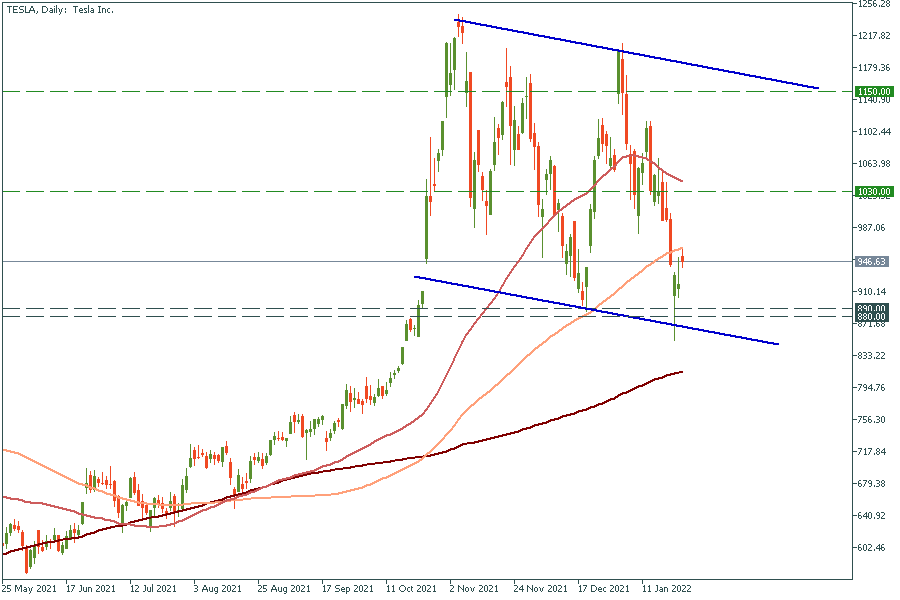This screenshot has width=900, height=600.
Task: Click the '12 Jul 2021' date label
Action: 154,589
